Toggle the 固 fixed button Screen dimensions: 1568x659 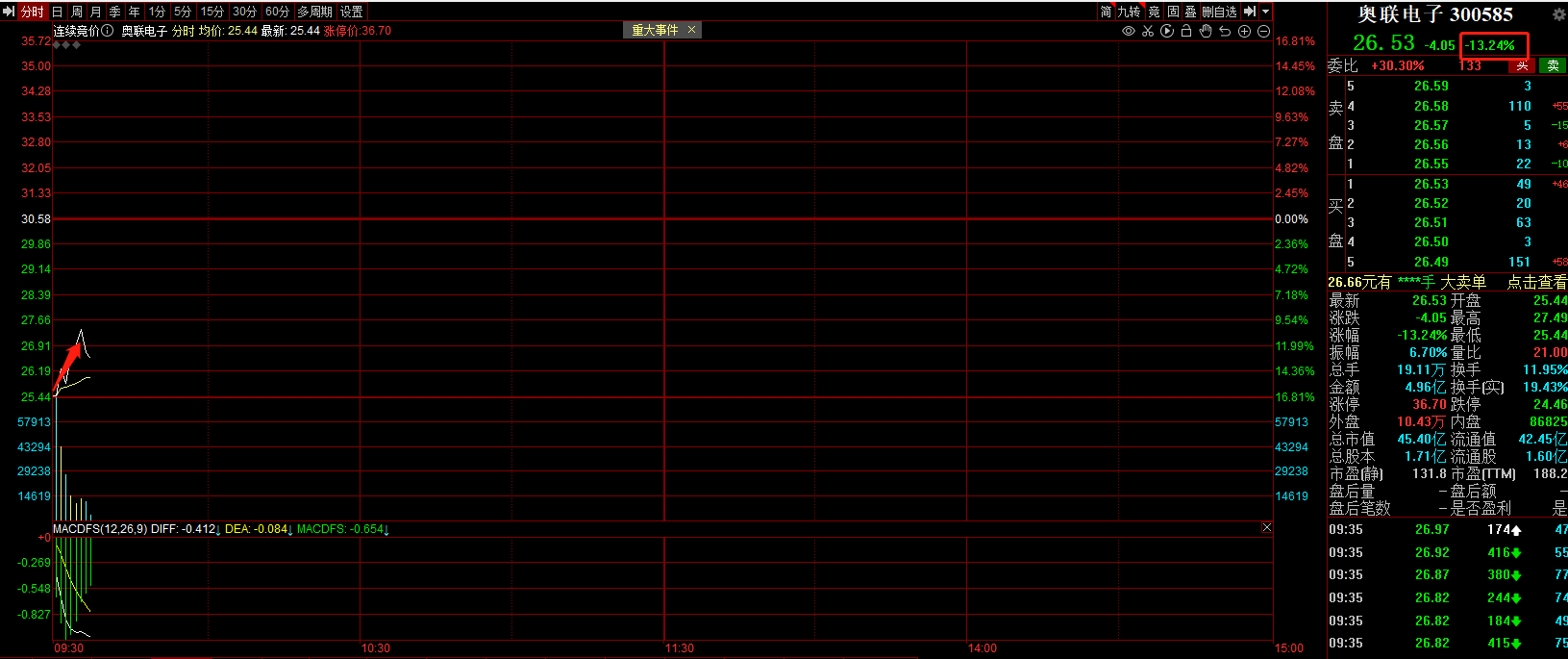(1173, 12)
